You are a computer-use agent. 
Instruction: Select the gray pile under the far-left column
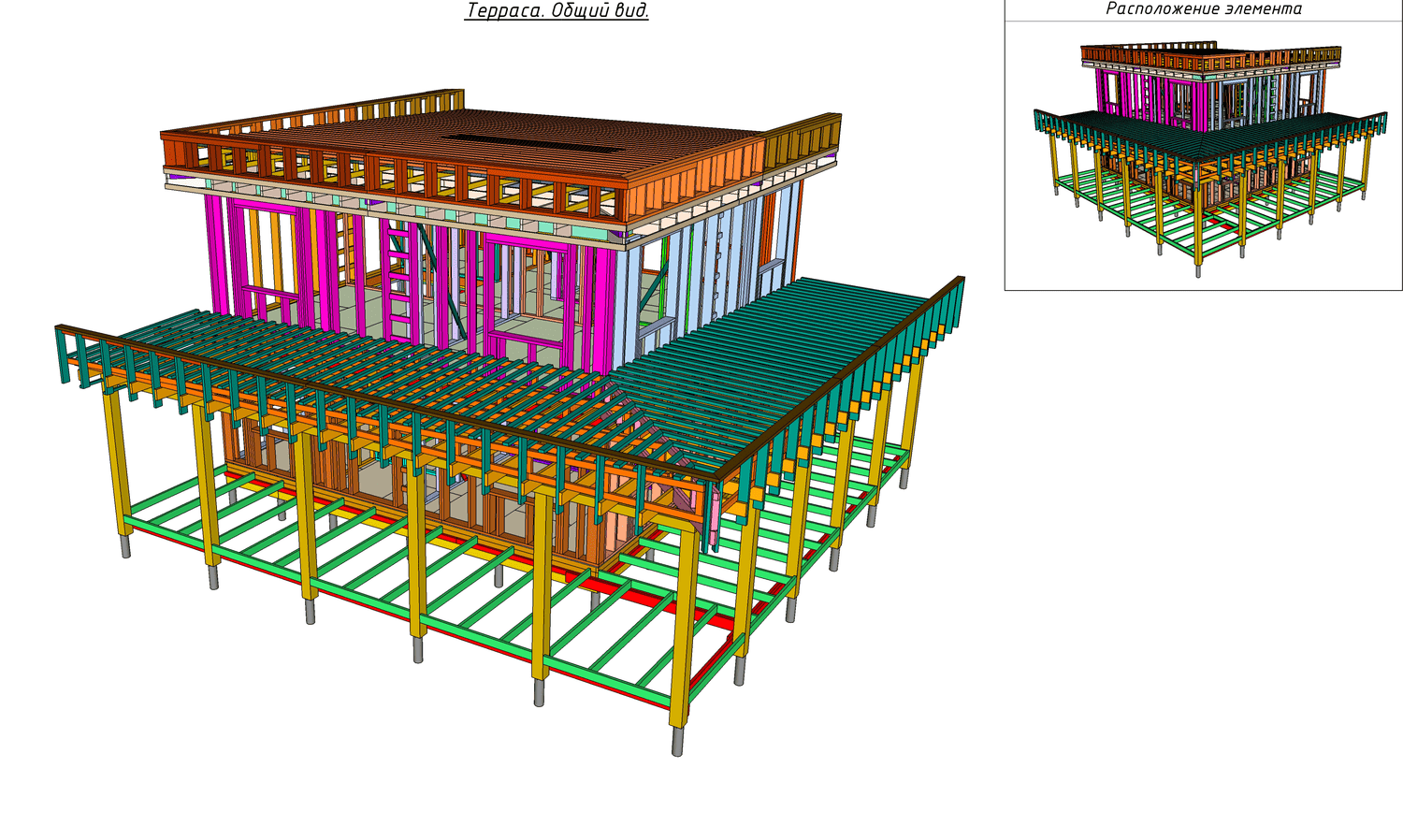pos(125,546)
